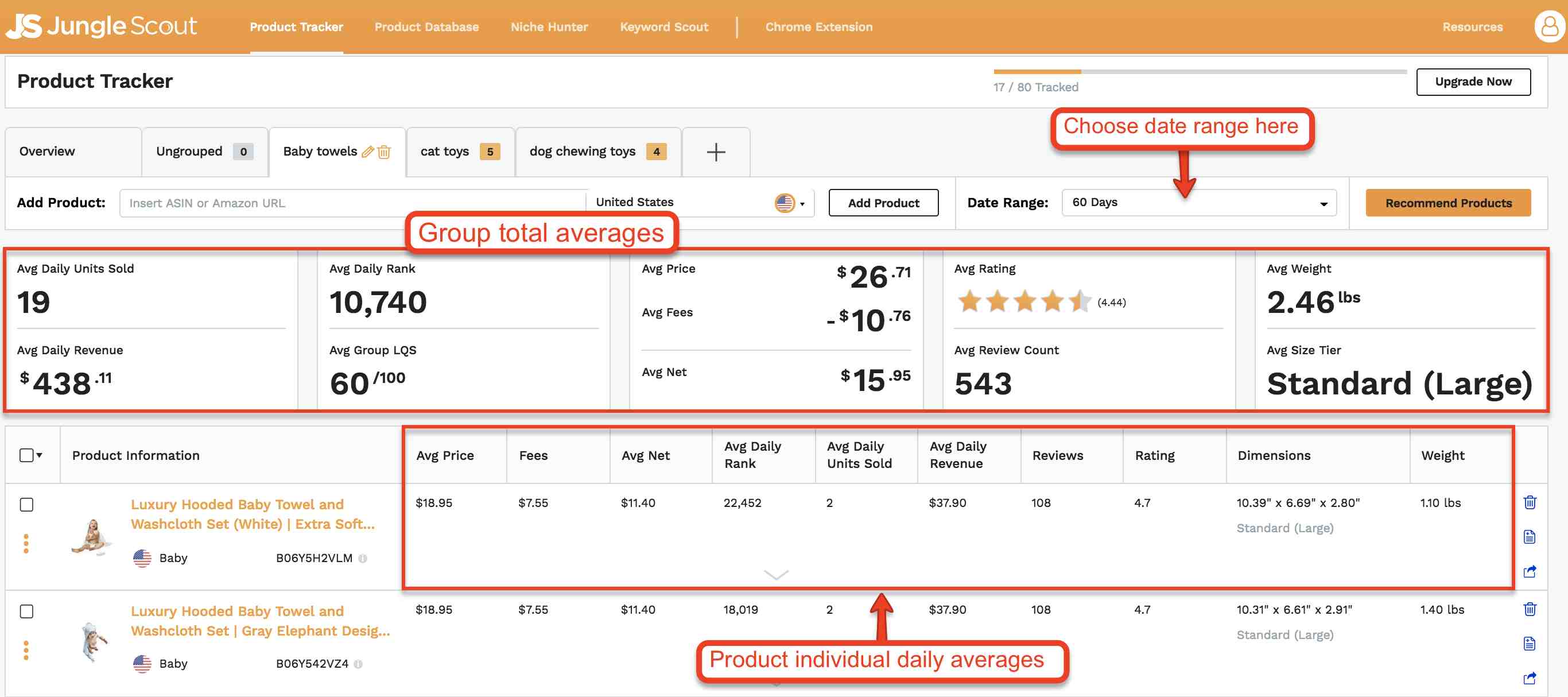Click the White hooded towel thumbnail
Screen dimensions: 1568x697
click(91, 536)
